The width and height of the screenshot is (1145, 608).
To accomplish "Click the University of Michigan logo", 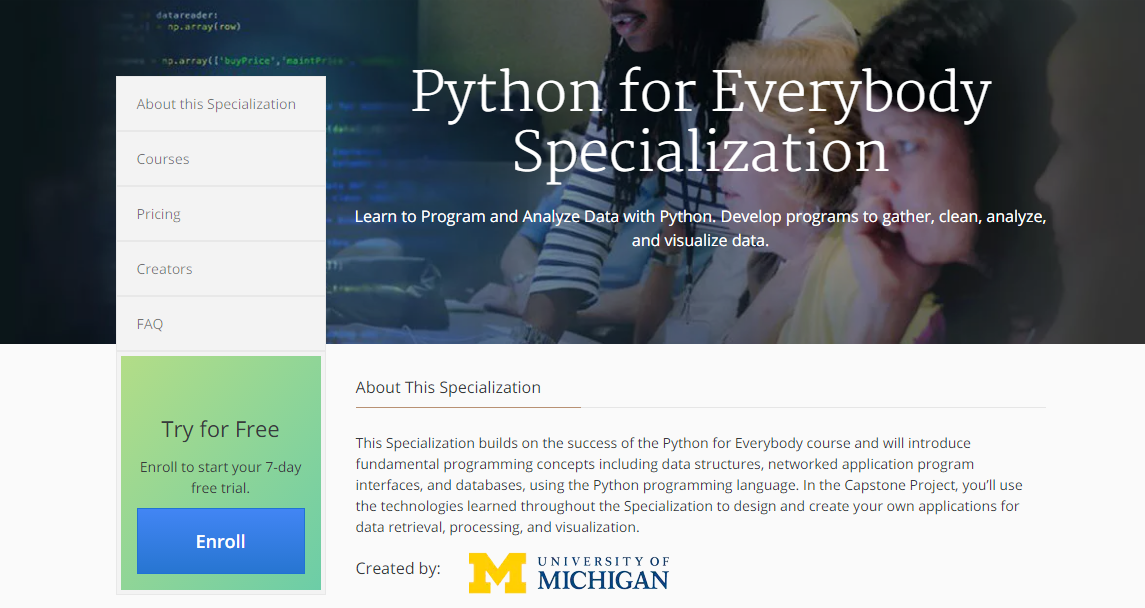I will (x=569, y=572).
